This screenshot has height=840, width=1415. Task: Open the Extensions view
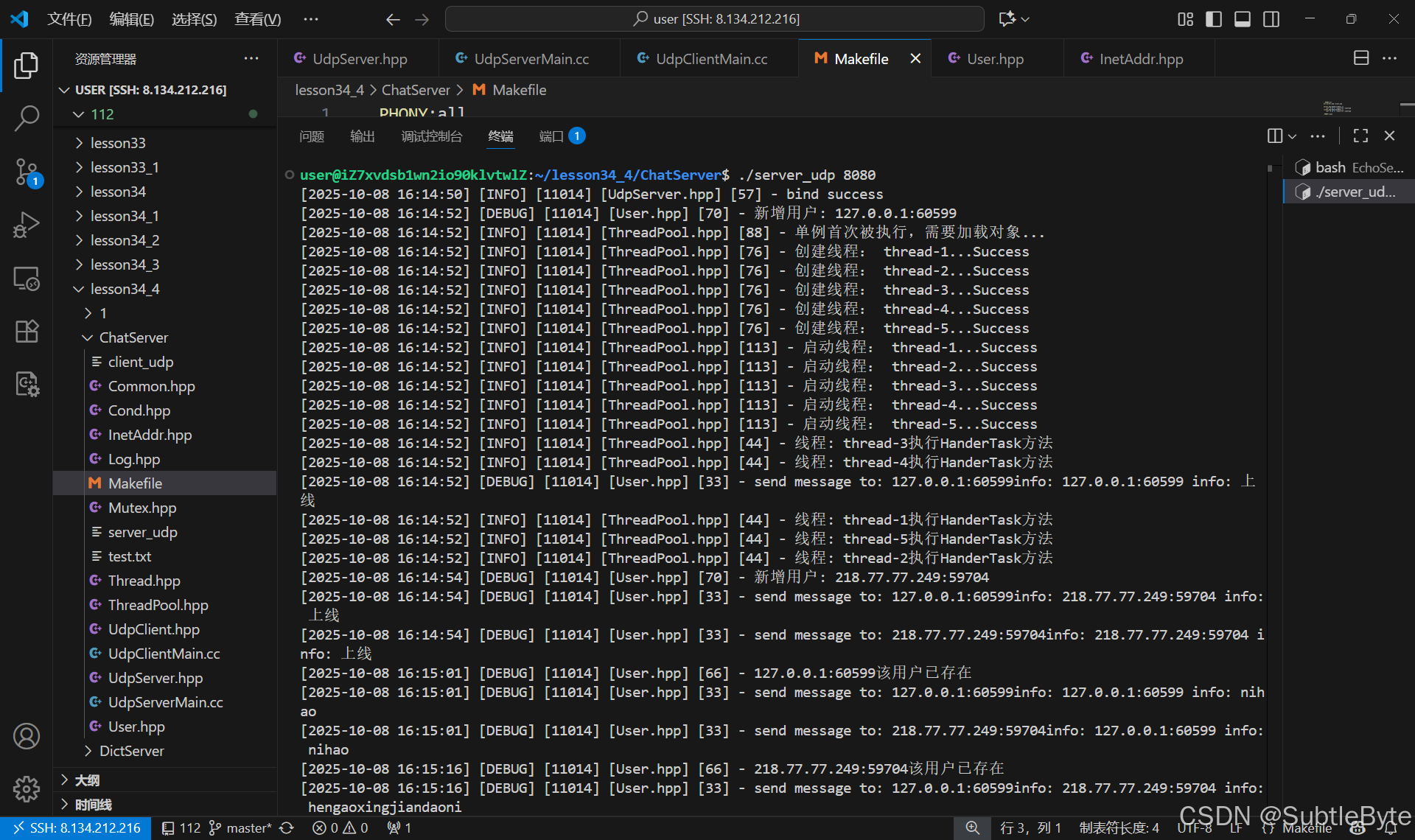click(27, 332)
